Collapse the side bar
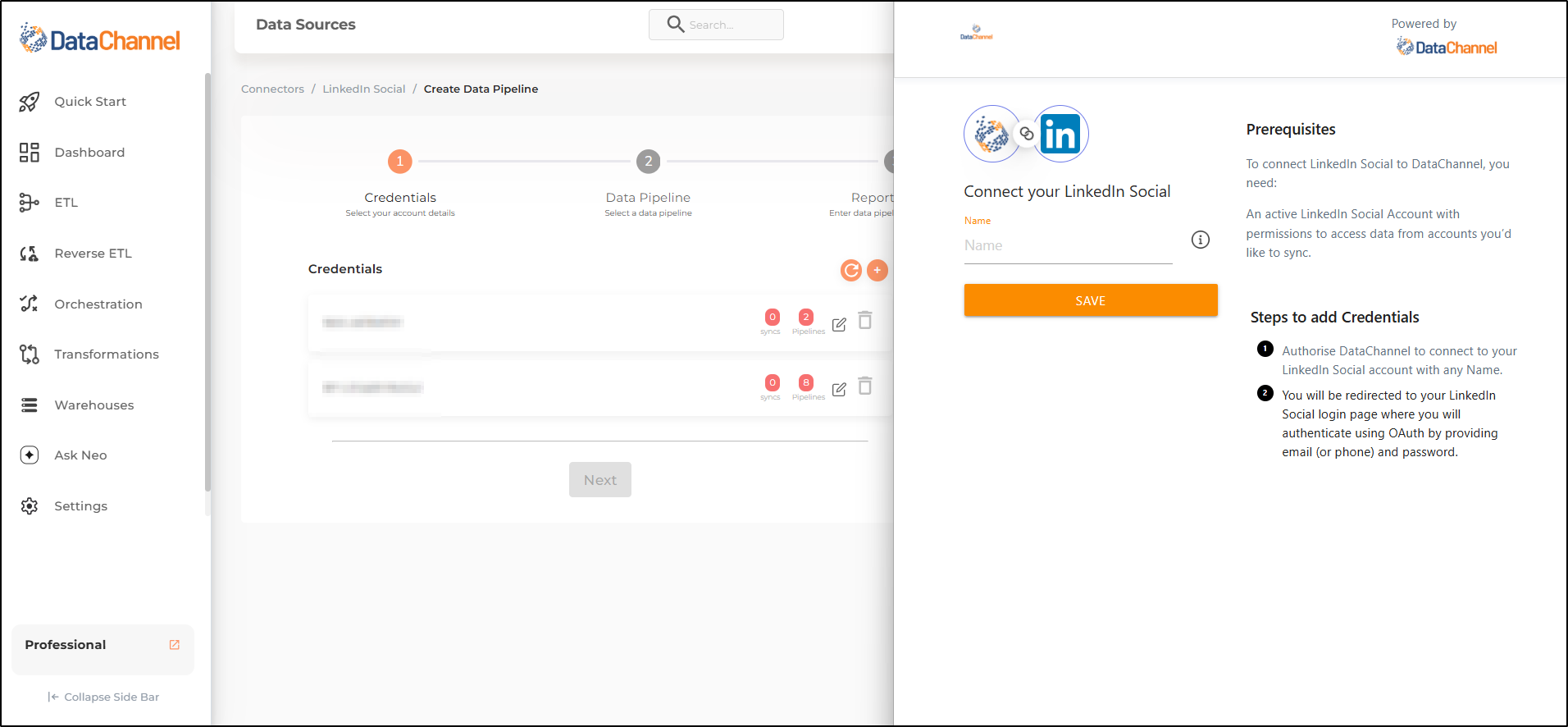 (103, 697)
